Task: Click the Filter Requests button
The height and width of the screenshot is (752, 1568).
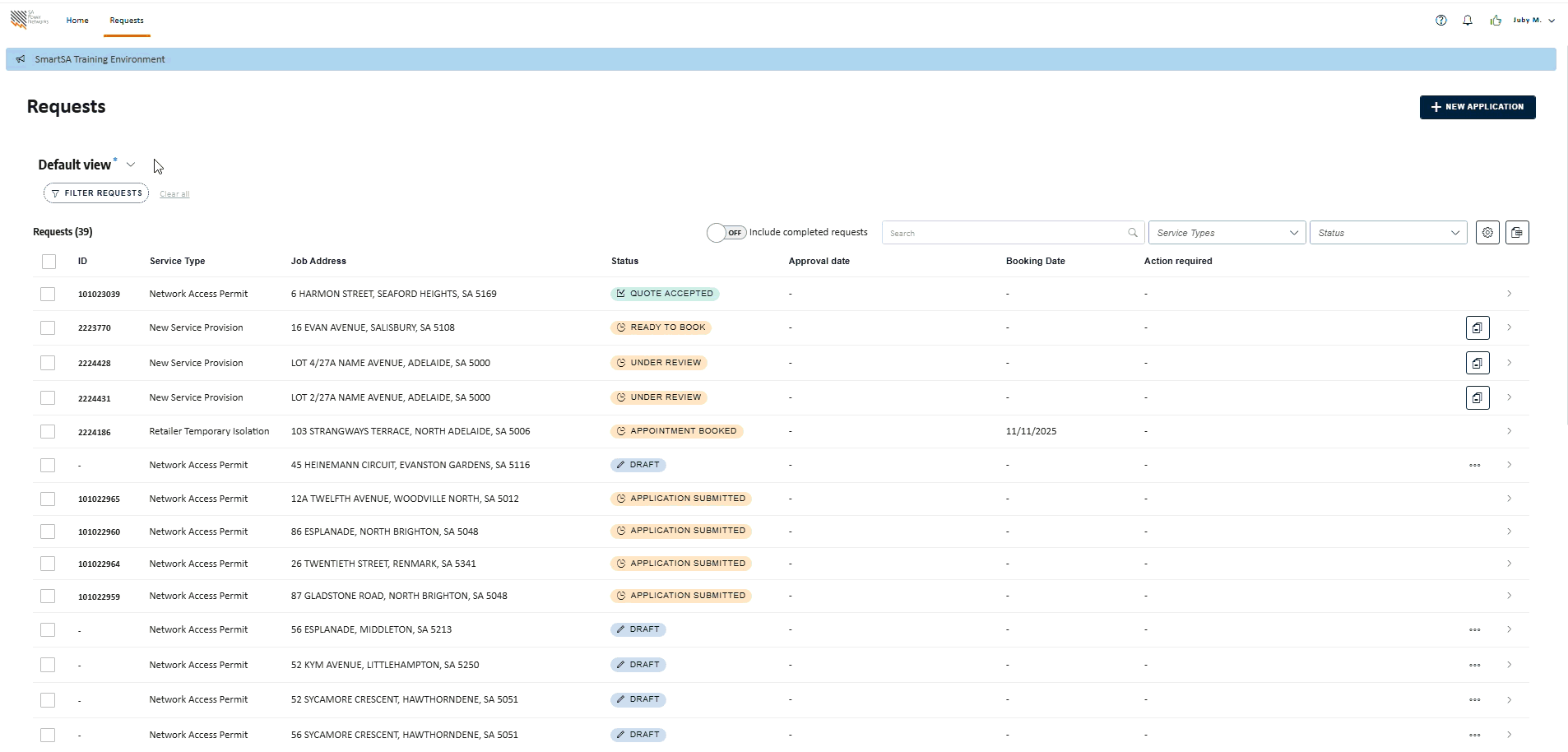Action: [96, 193]
